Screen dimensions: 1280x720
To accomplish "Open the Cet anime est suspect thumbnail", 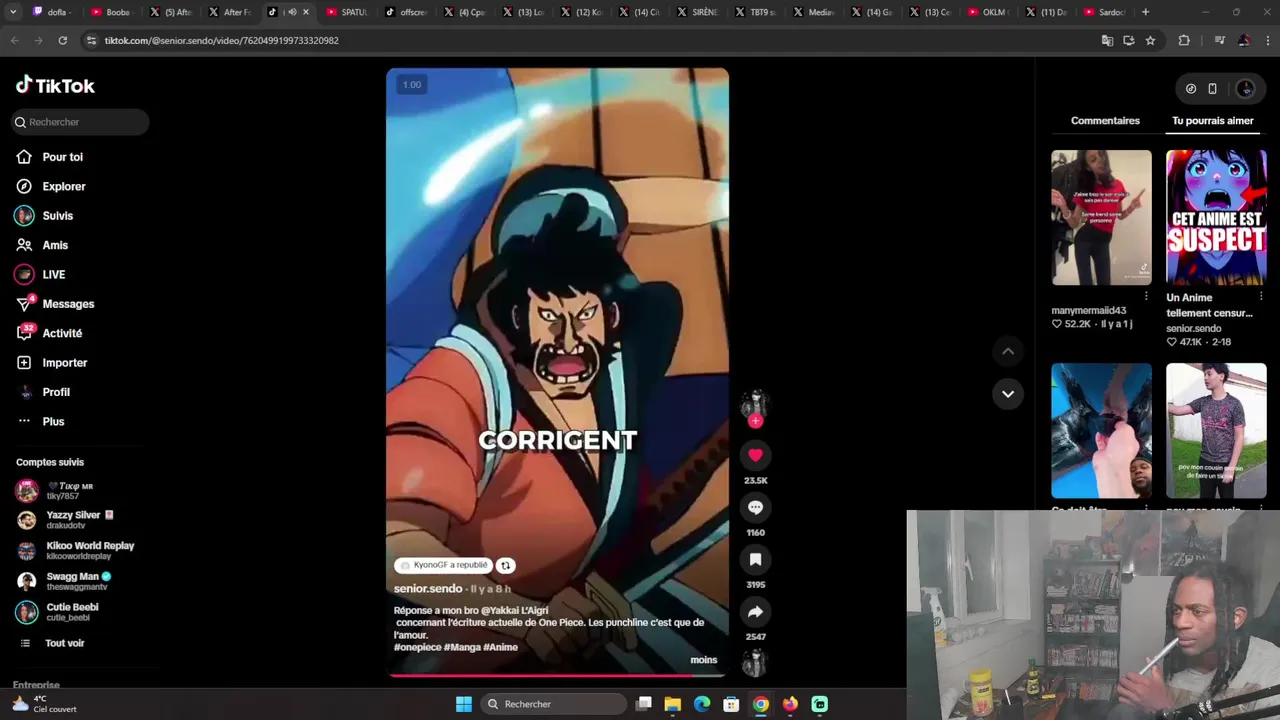I will click(x=1216, y=217).
